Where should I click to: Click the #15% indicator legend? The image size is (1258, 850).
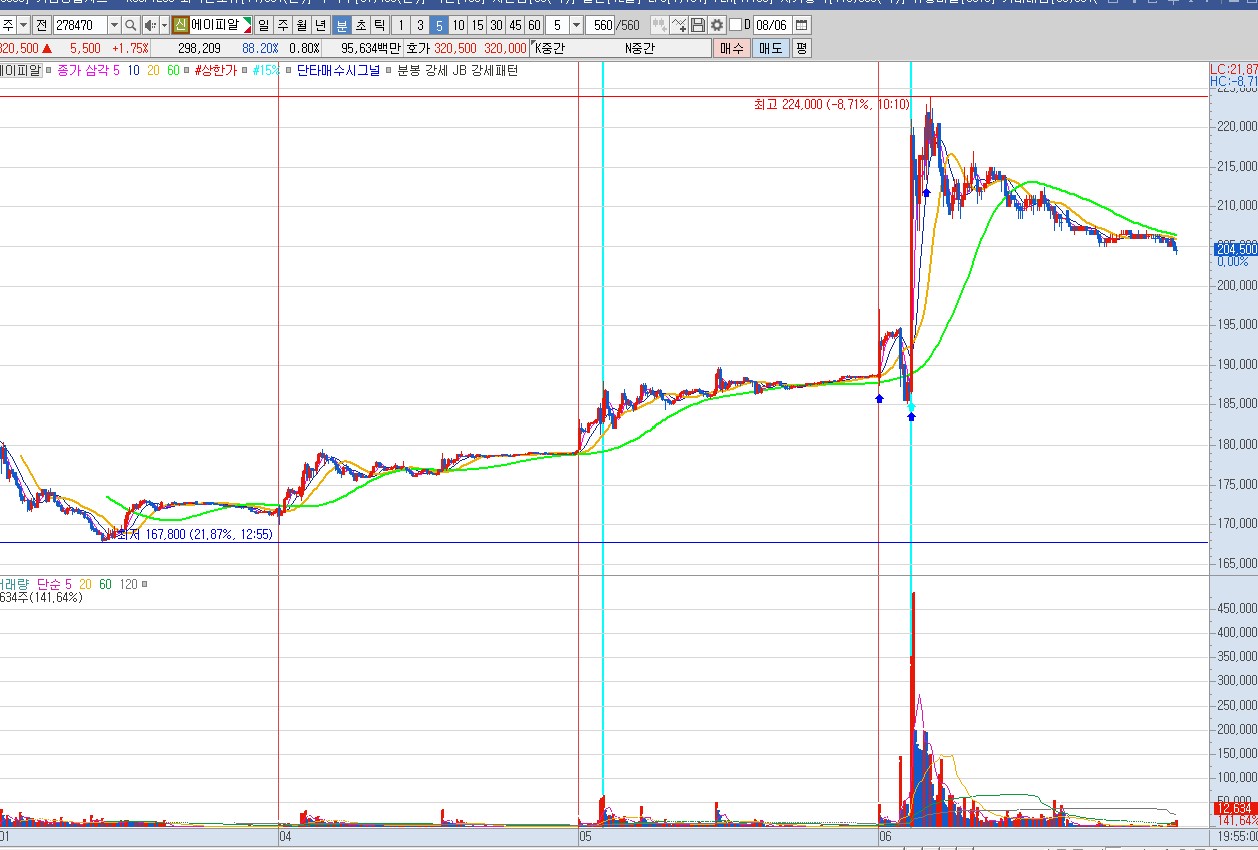pos(266,71)
